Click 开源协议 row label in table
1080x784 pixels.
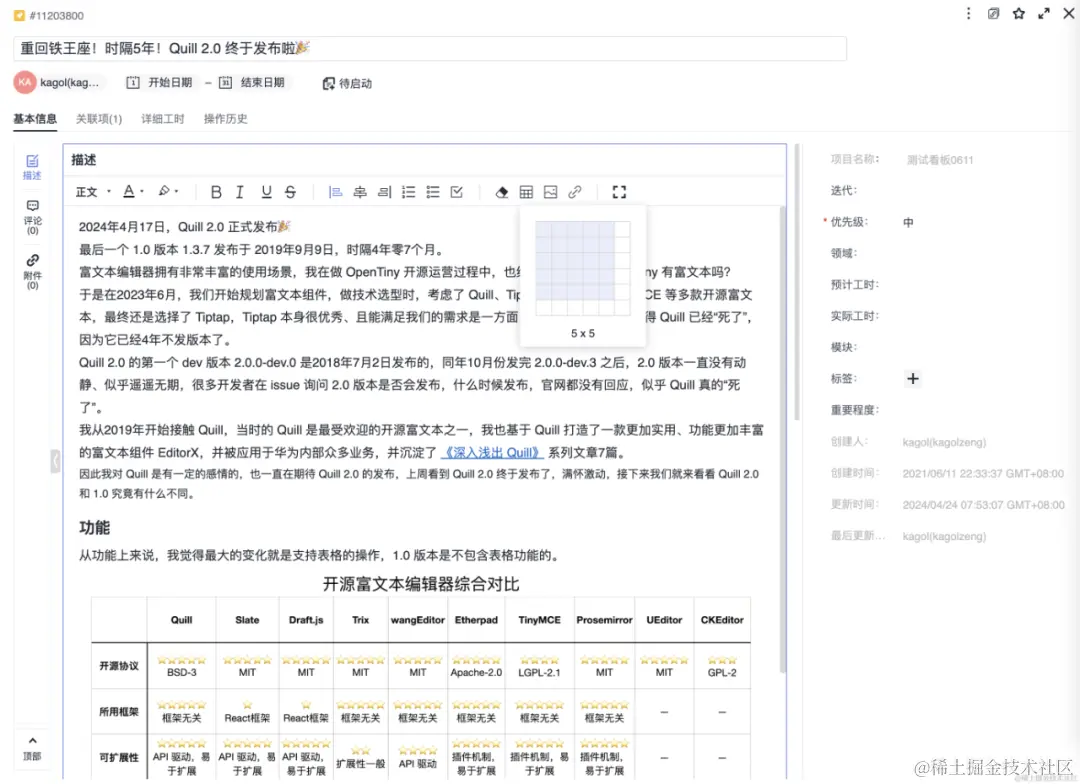(x=118, y=666)
